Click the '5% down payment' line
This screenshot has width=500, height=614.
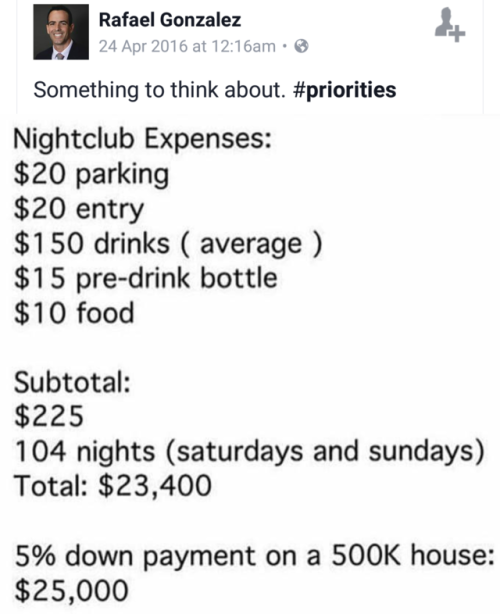(x=254, y=556)
